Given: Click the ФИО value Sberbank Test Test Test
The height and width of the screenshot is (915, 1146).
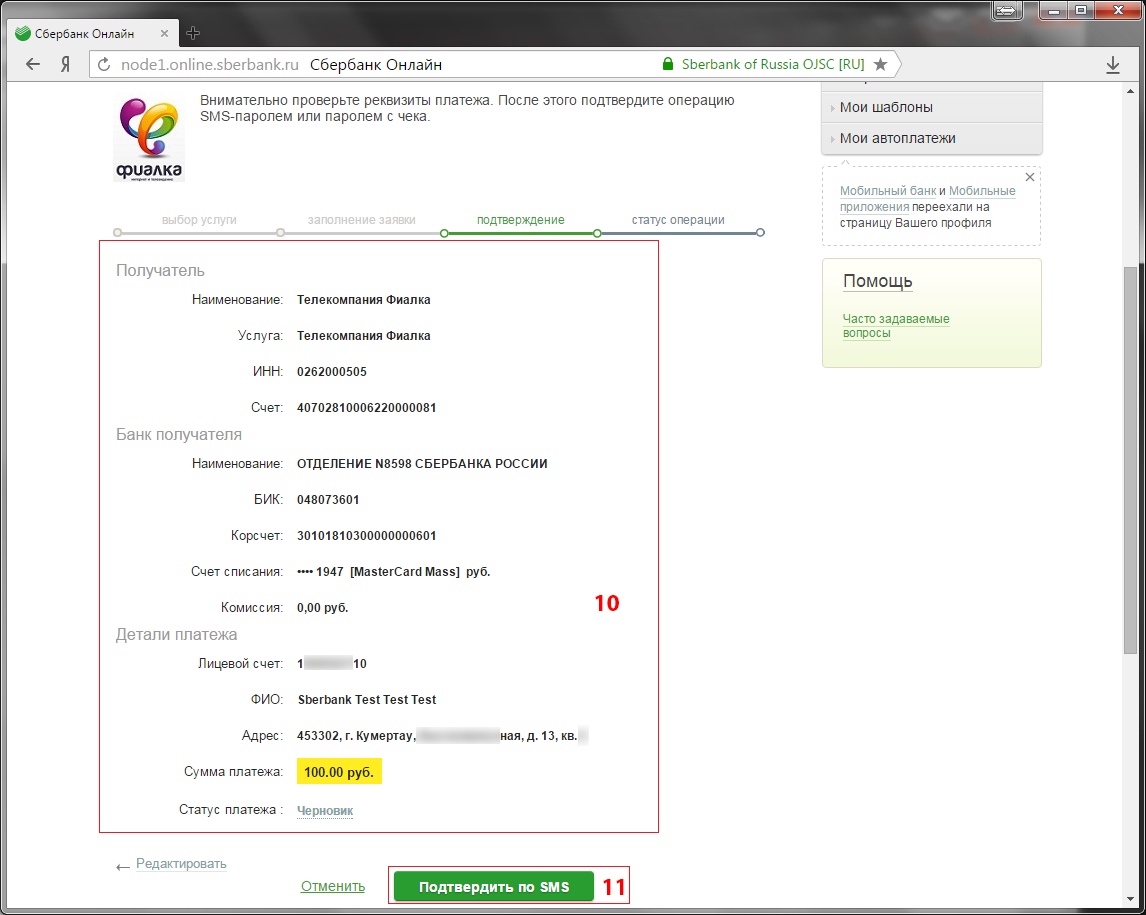Looking at the screenshot, I should click(x=367, y=700).
